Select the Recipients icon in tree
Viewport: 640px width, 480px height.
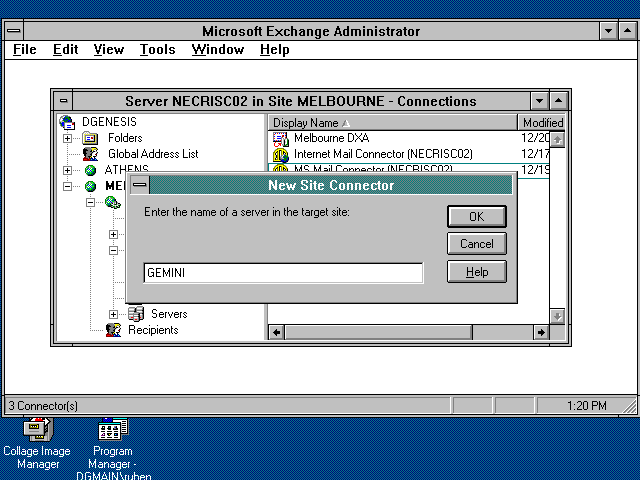click(113, 330)
